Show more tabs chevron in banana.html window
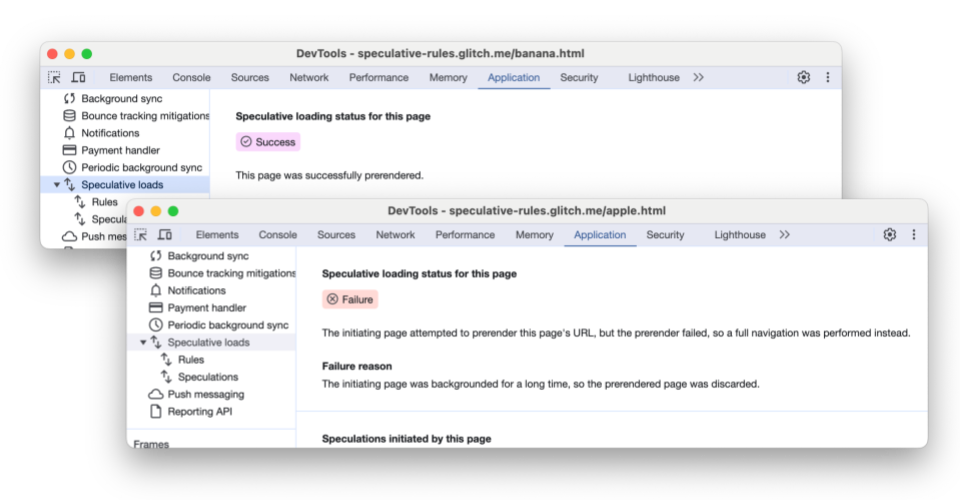This screenshot has height=500, width=960. click(x=698, y=77)
